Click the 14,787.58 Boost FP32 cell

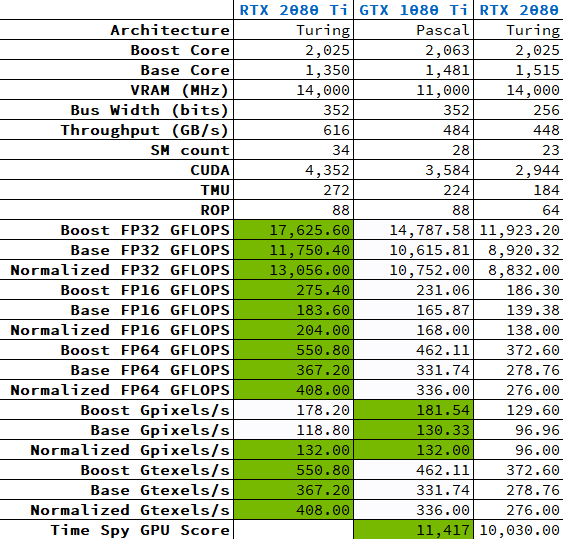tap(414, 230)
